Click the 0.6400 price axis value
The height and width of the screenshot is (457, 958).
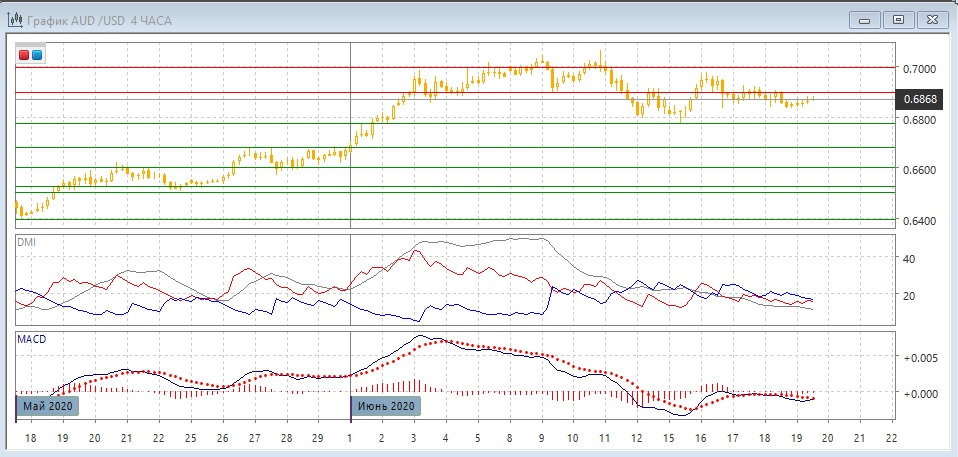919,221
